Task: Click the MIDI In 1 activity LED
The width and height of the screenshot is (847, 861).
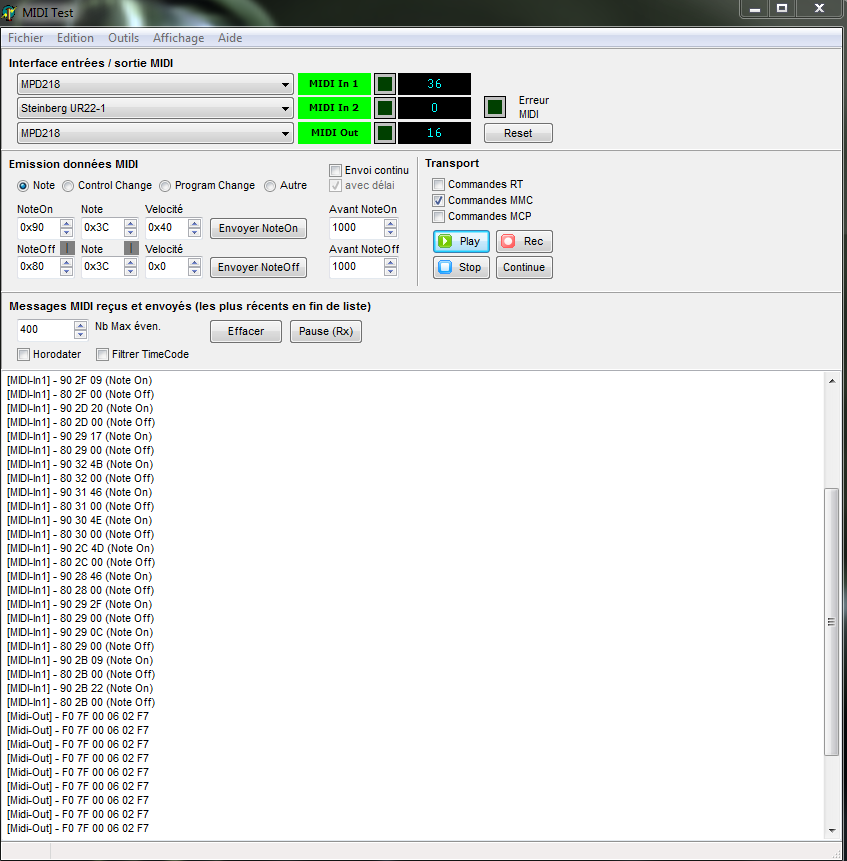Action: click(x=385, y=84)
